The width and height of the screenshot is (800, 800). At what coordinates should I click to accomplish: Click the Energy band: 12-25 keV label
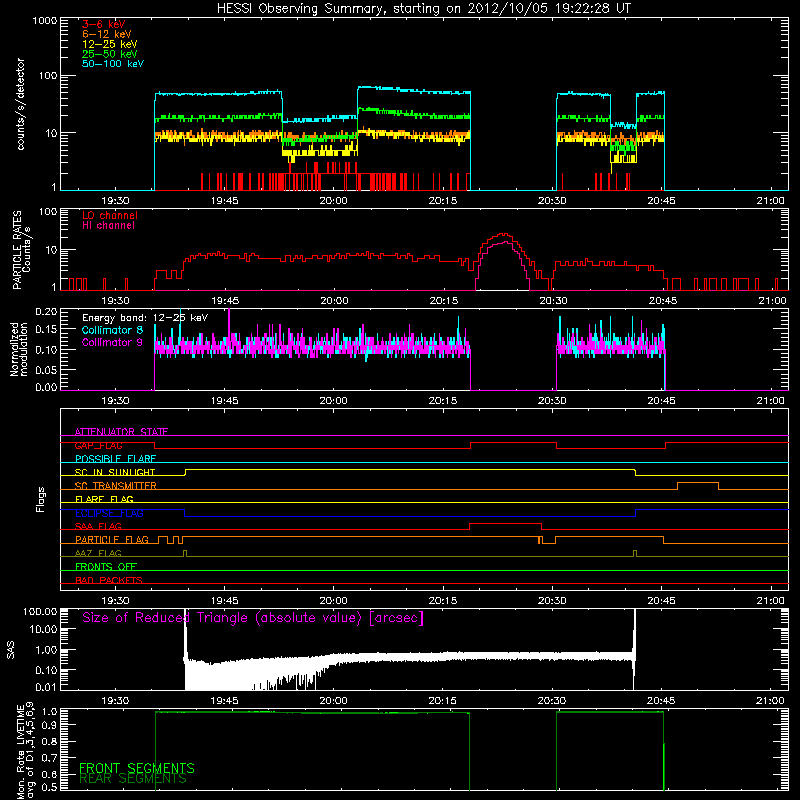tap(145, 318)
